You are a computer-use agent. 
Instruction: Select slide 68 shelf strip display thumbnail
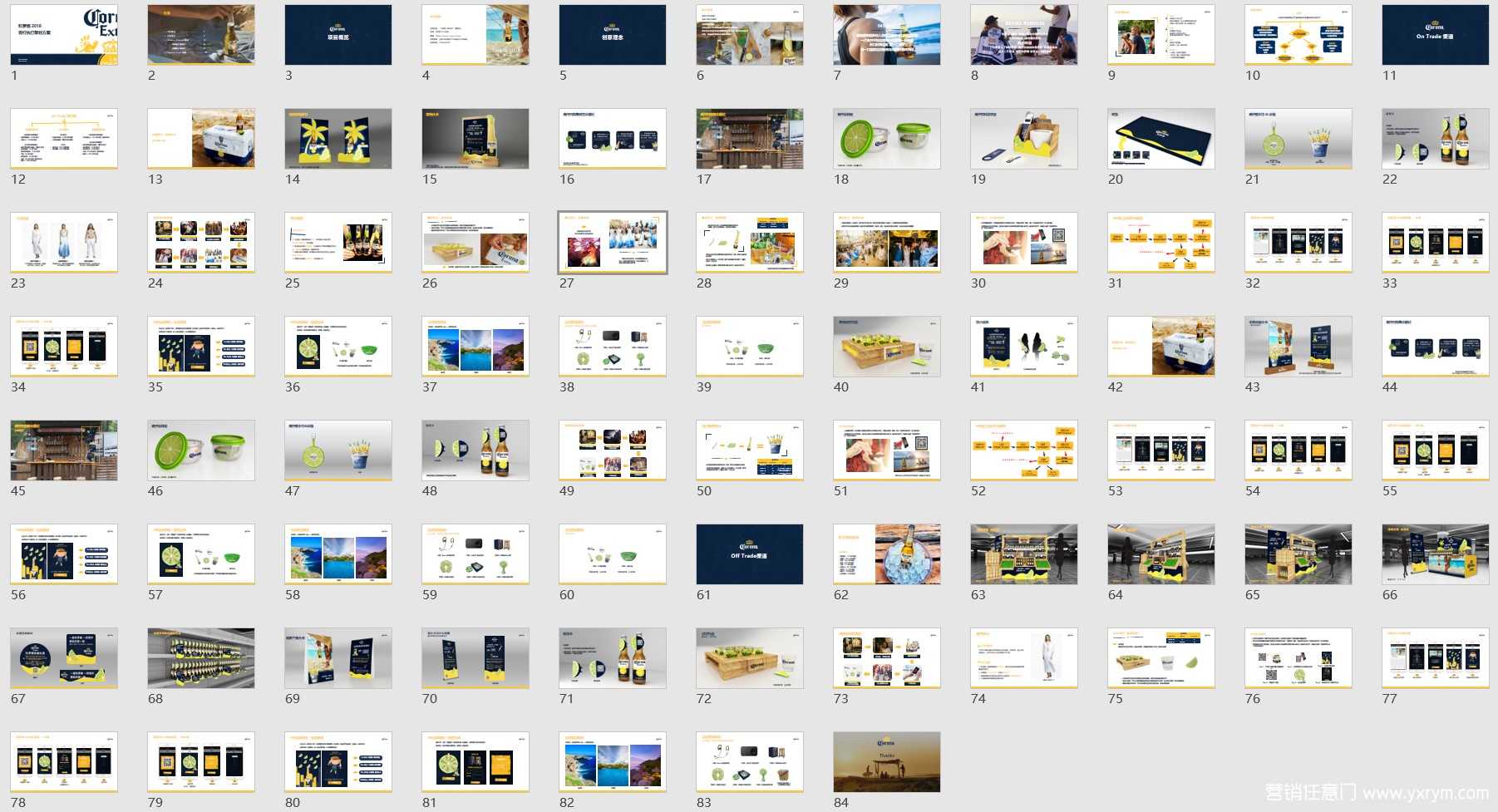[x=201, y=658]
